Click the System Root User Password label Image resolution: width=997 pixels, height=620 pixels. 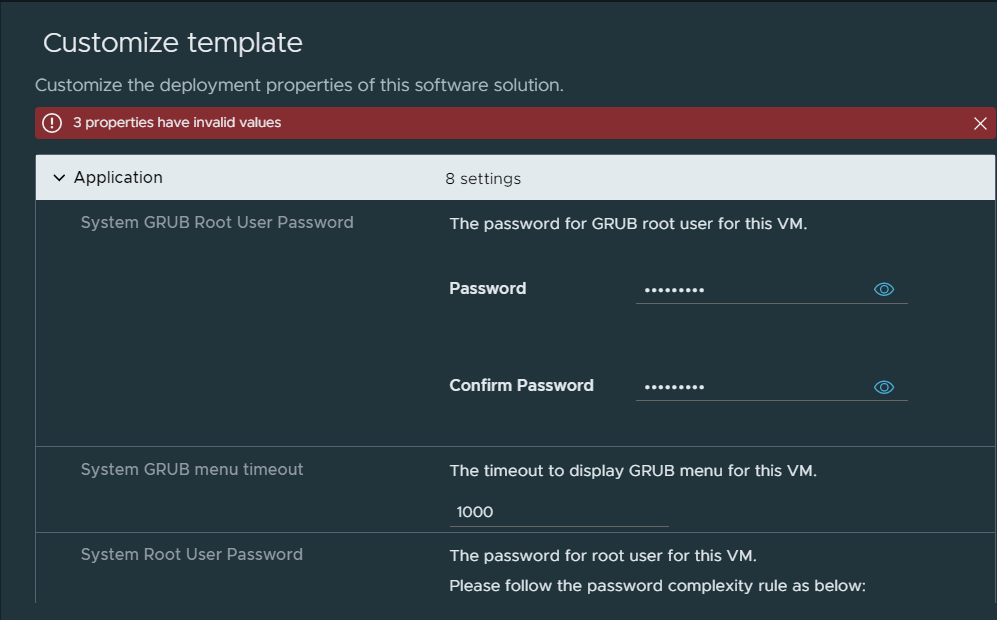(x=191, y=555)
